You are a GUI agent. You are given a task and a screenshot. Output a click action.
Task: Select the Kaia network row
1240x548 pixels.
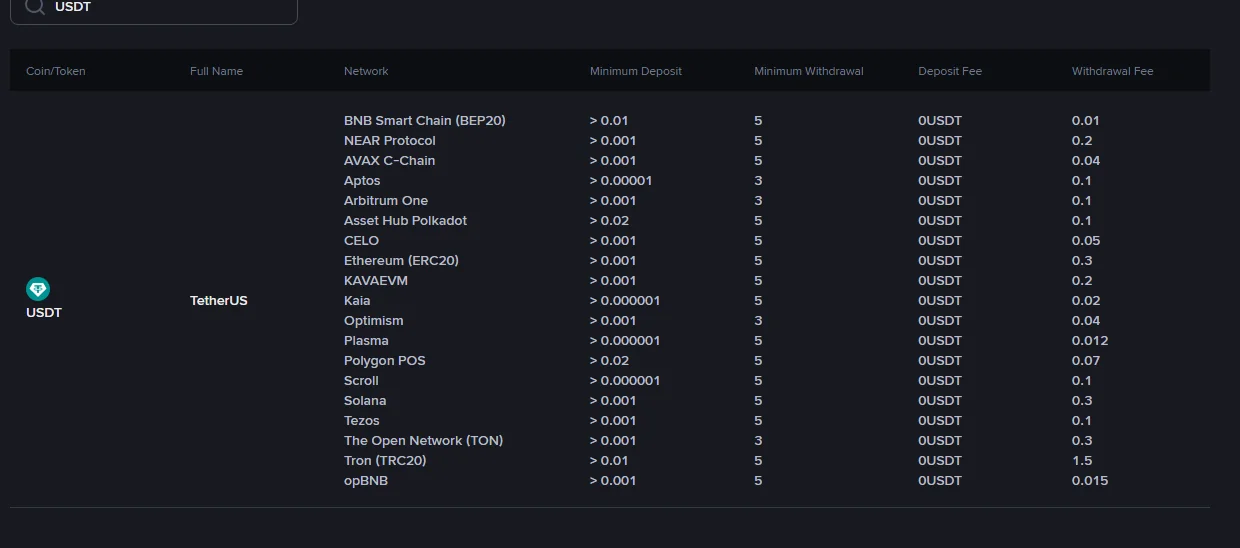pos(357,300)
